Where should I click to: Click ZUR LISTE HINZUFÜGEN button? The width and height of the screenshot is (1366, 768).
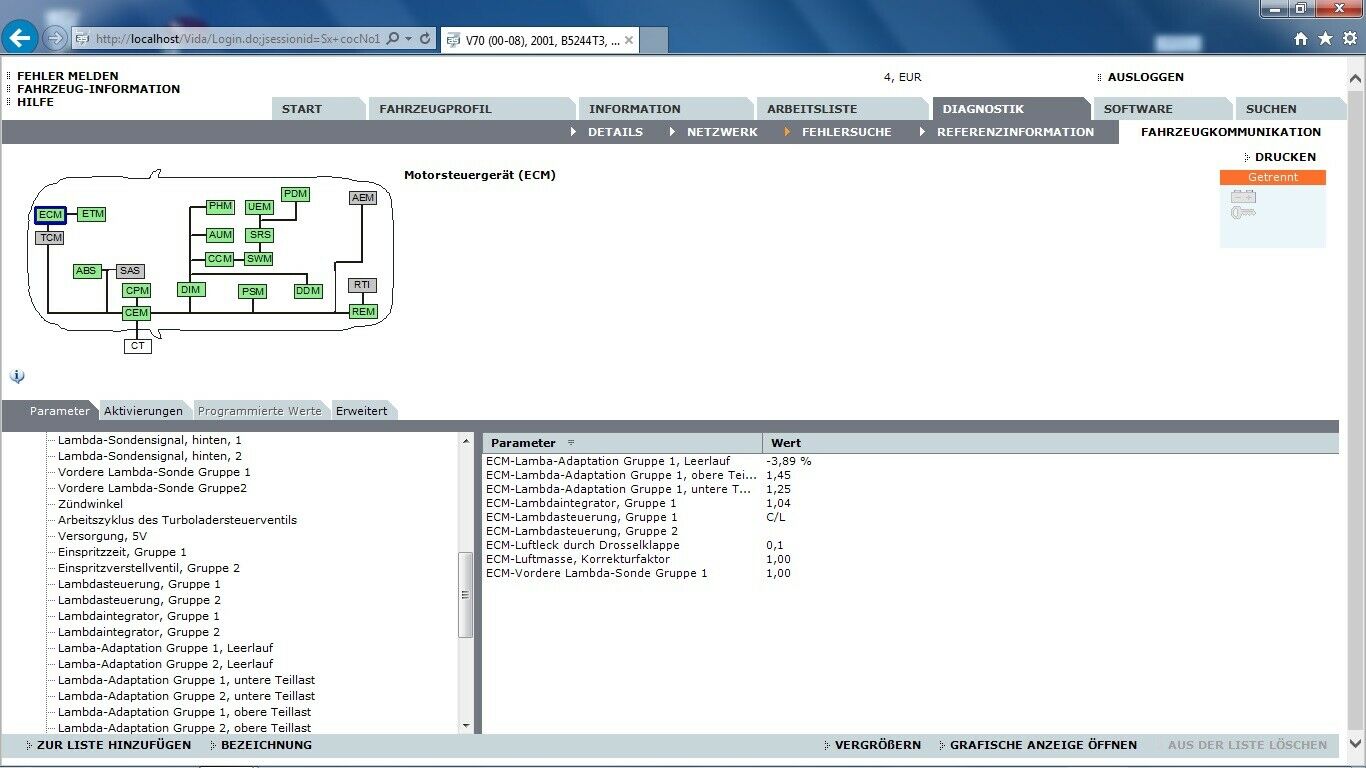[x=113, y=745]
